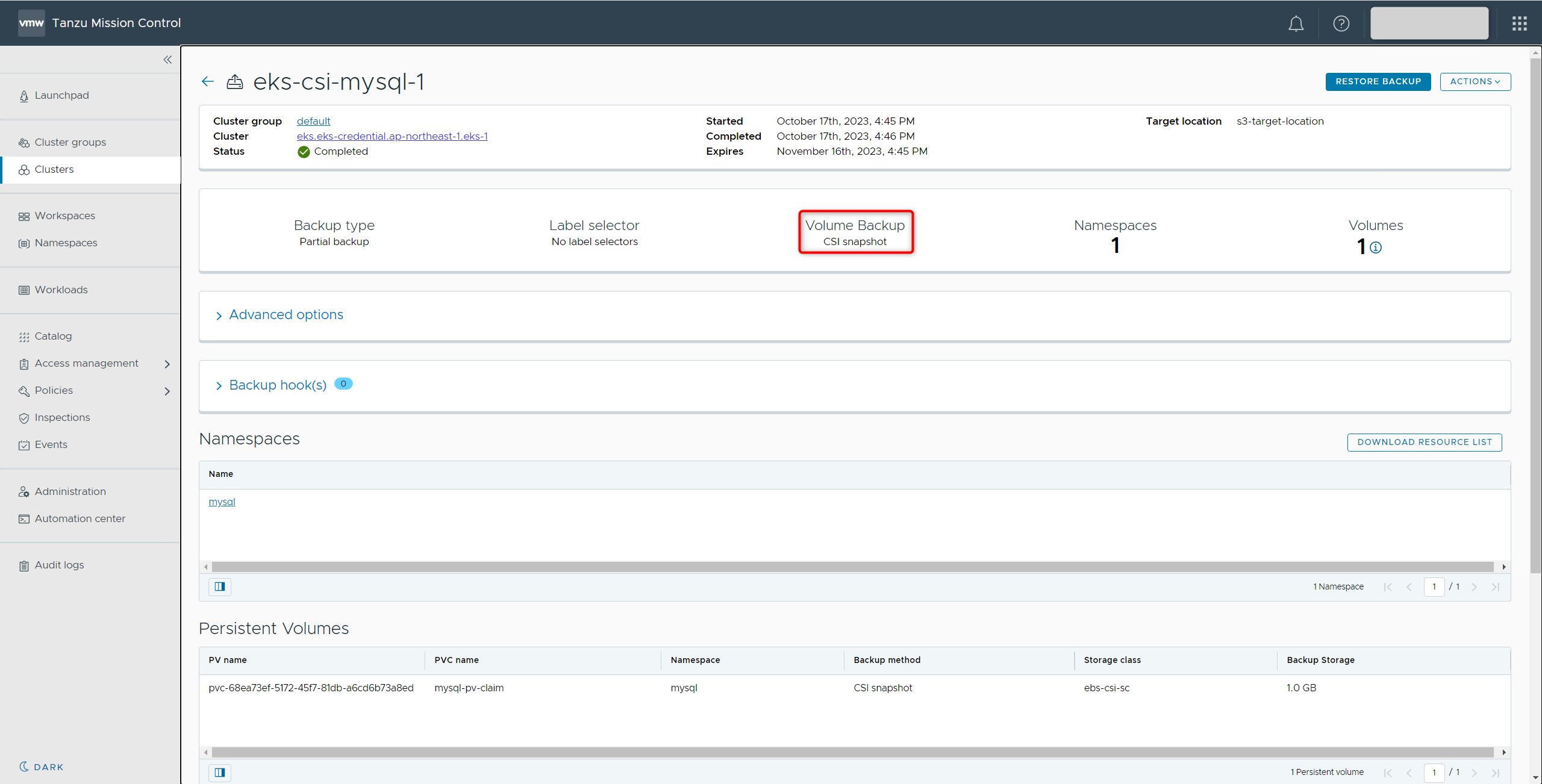Click the back arrow next to eks-csi-mysql-1
The image size is (1542, 784).
point(208,82)
